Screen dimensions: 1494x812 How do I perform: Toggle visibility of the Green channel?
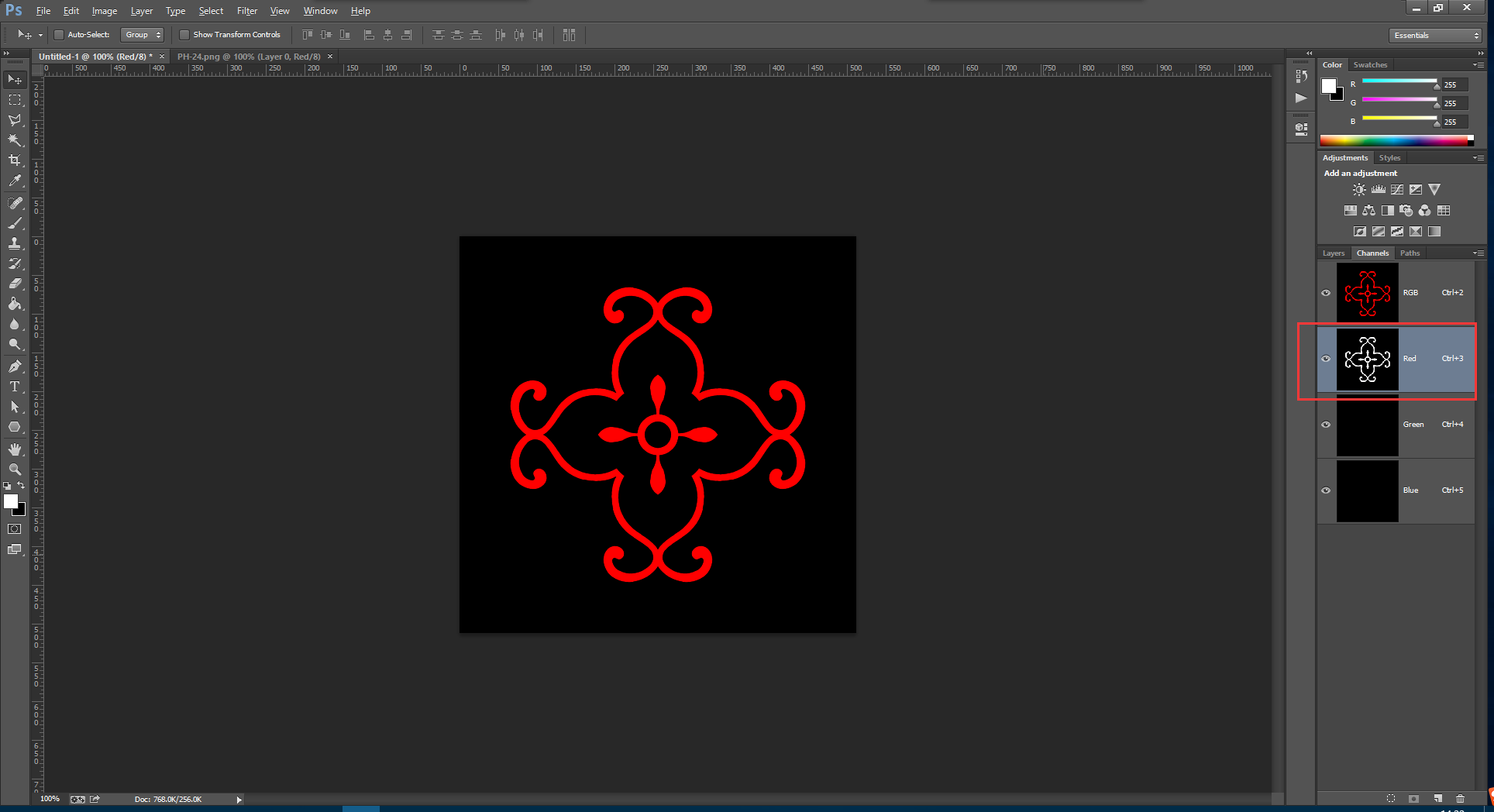(1326, 425)
